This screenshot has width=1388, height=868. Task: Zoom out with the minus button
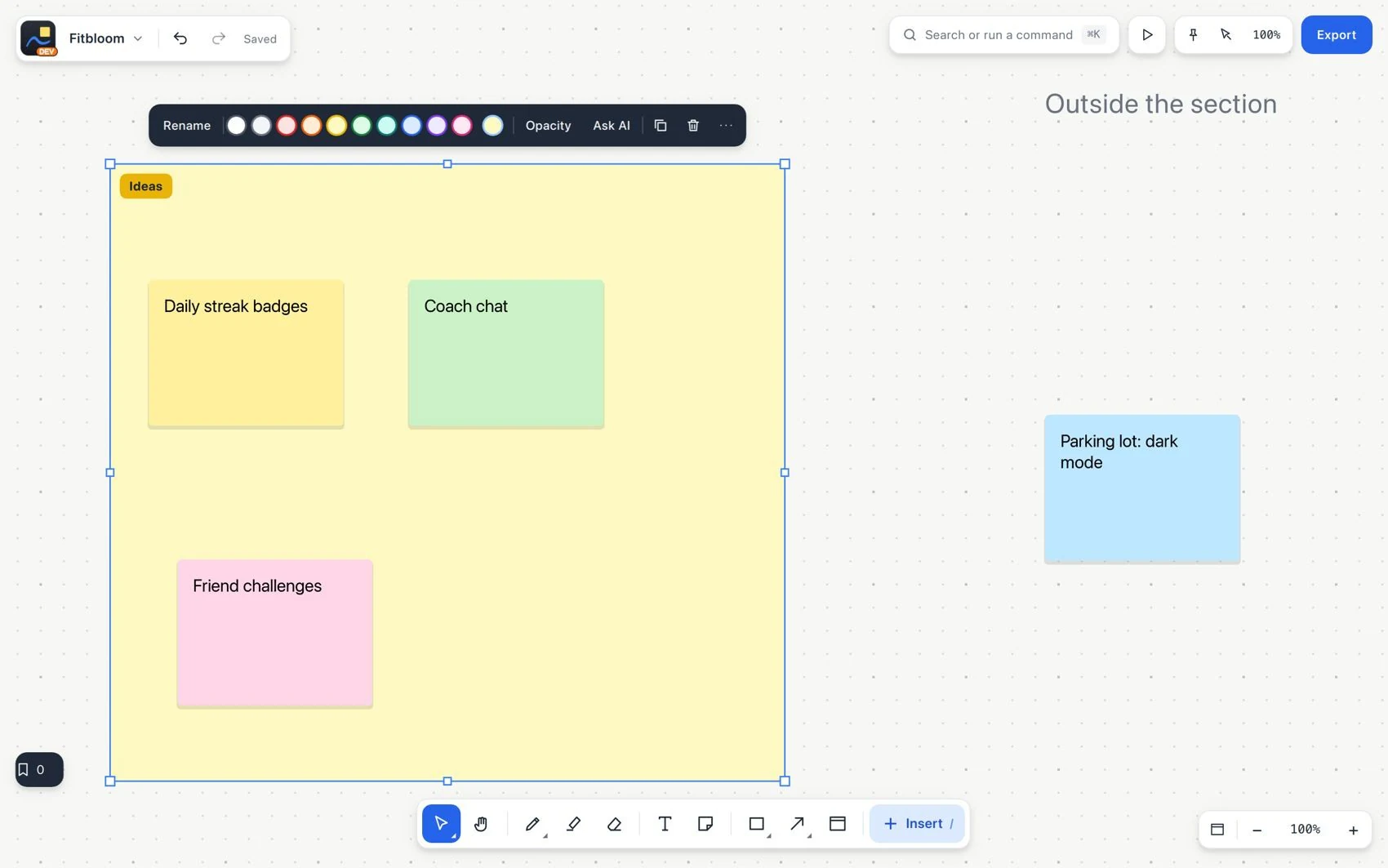(x=1257, y=830)
